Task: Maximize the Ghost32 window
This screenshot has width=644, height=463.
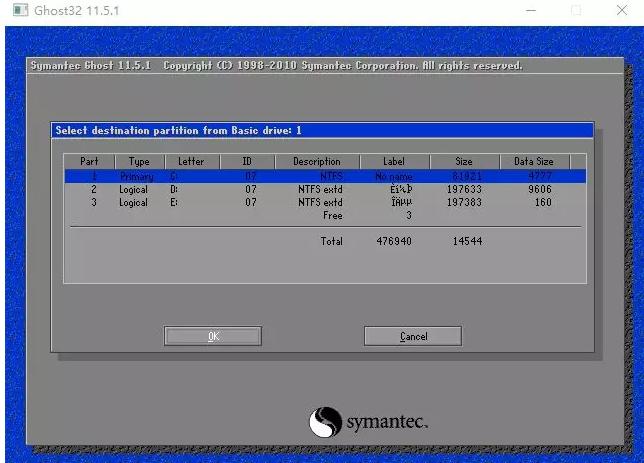Action: tap(575, 11)
